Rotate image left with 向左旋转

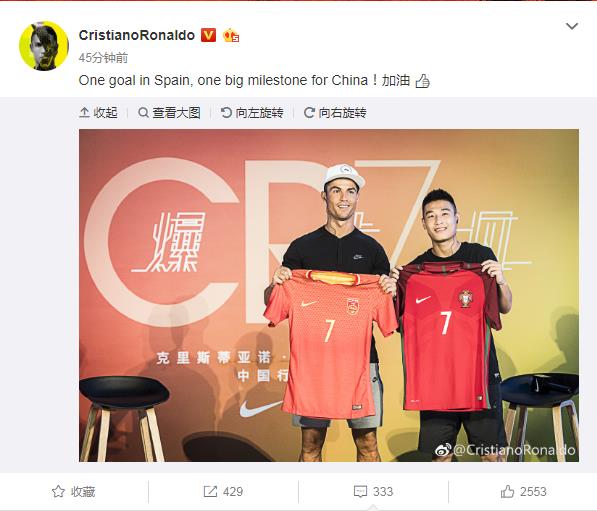coord(252,113)
